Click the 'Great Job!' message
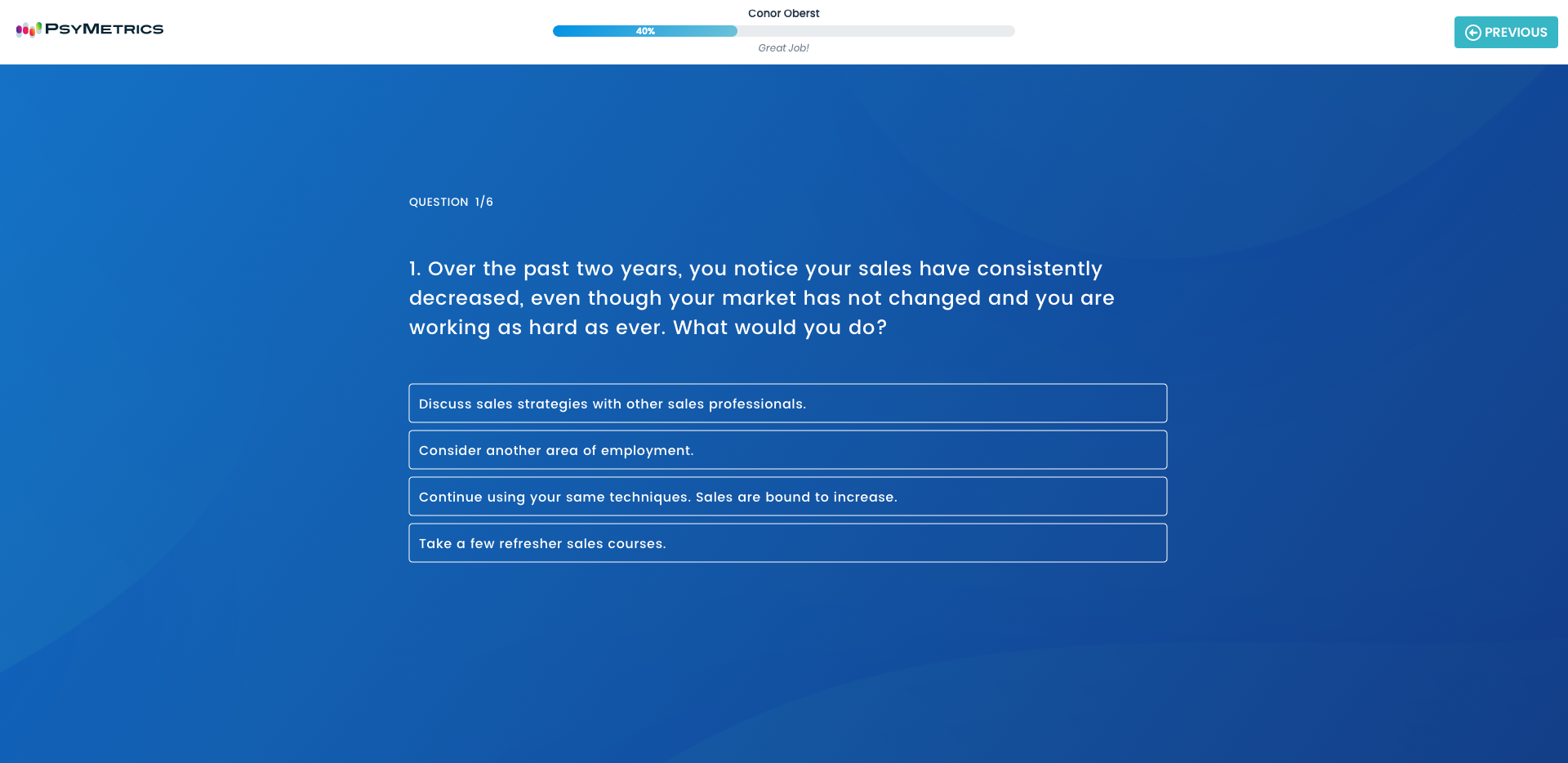Image resolution: width=1568 pixels, height=763 pixels. [783, 48]
